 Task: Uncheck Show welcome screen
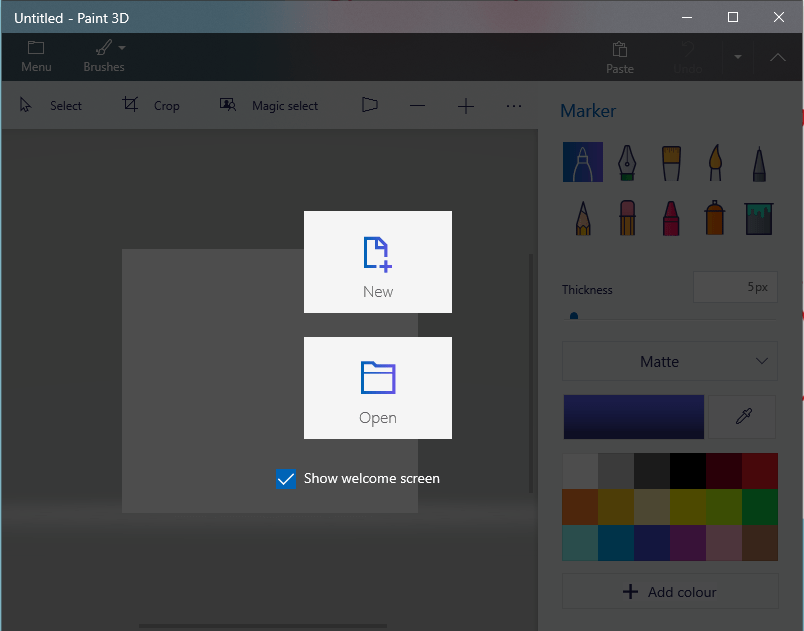pos(286,479)
